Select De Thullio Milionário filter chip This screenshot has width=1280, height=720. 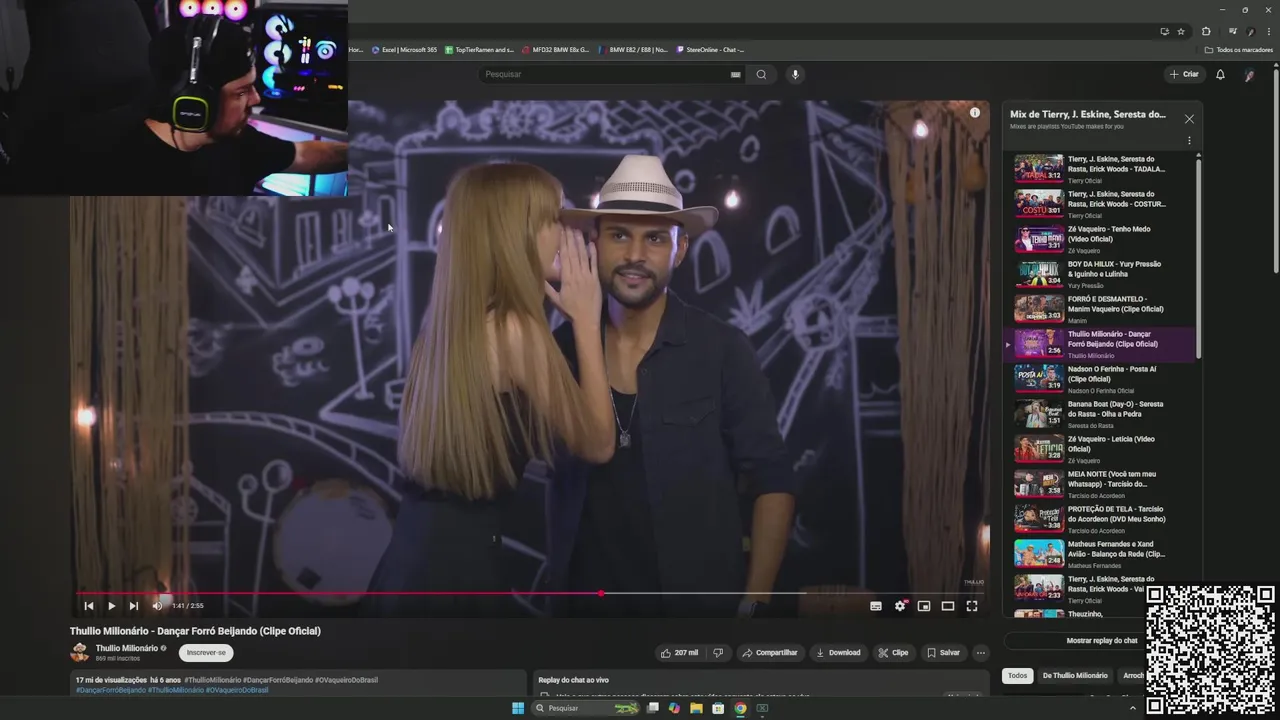point(1075,676)
